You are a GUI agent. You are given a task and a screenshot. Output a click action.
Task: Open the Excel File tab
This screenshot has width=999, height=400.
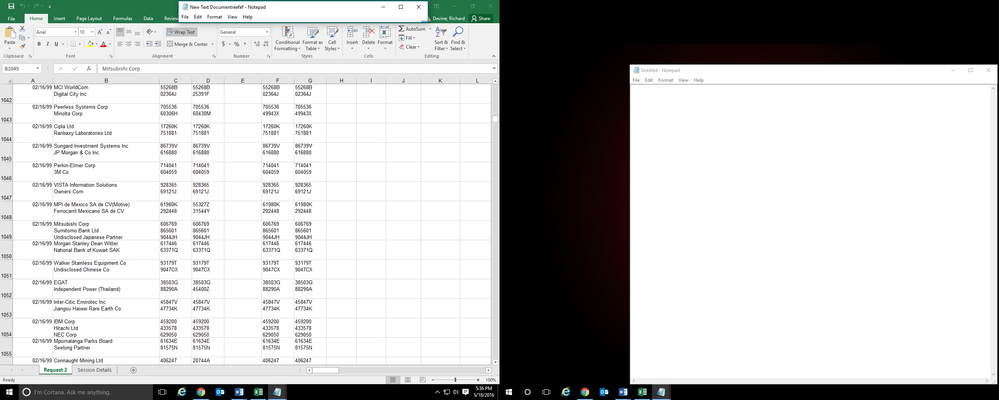[11, 18]
